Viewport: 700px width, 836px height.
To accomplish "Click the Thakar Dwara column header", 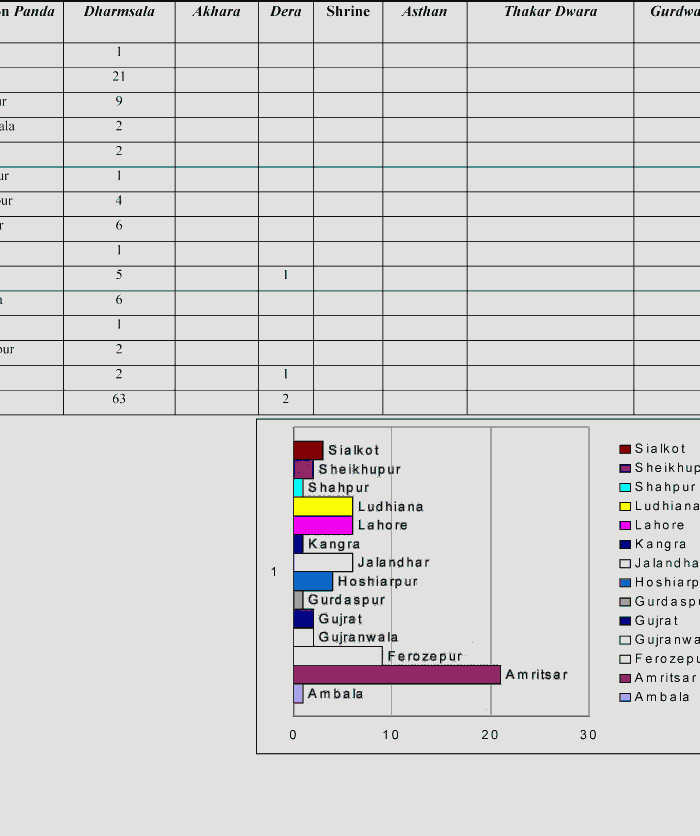I will point(550,12).
